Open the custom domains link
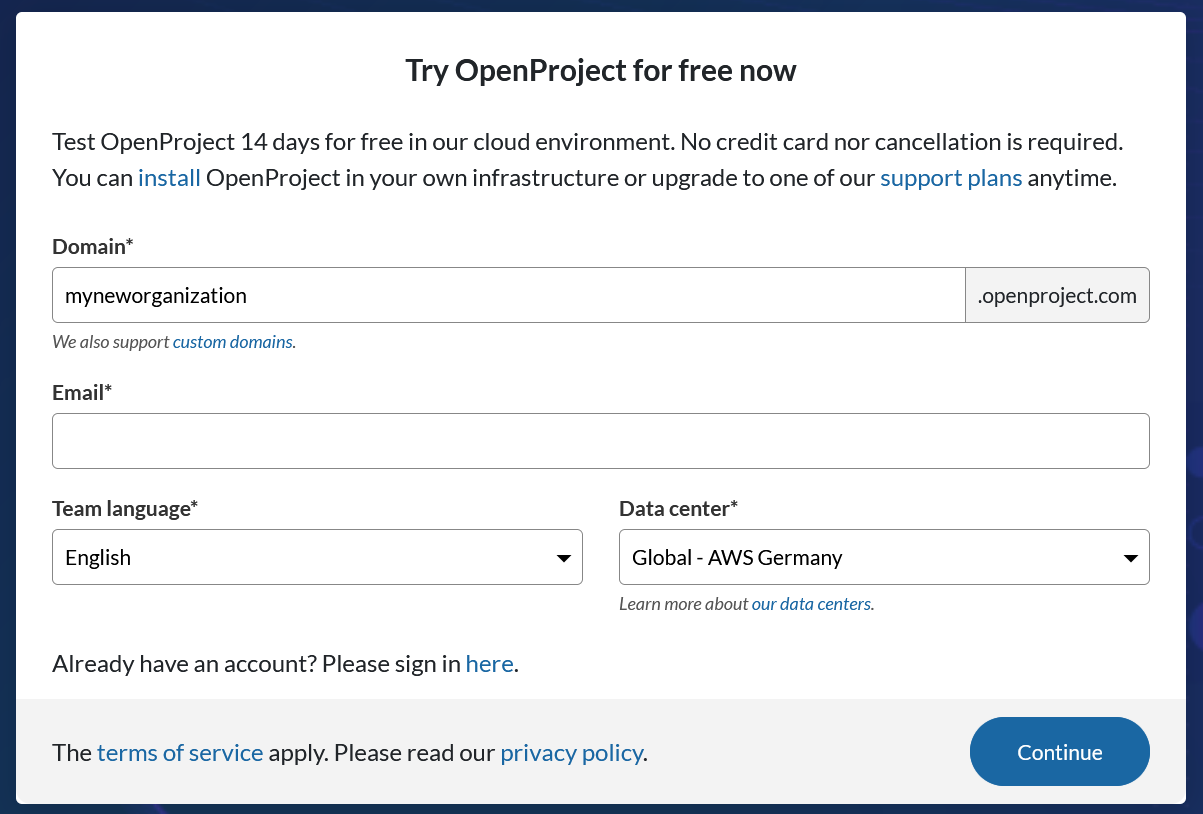Viewport: 1203px width, 814px height. [x=231, y=341]
